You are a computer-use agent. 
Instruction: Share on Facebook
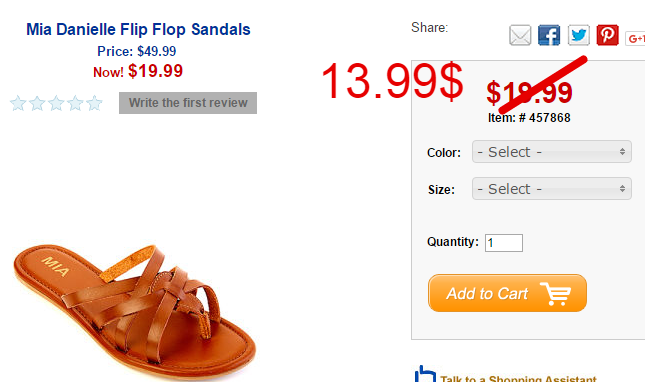pos(549,35)
